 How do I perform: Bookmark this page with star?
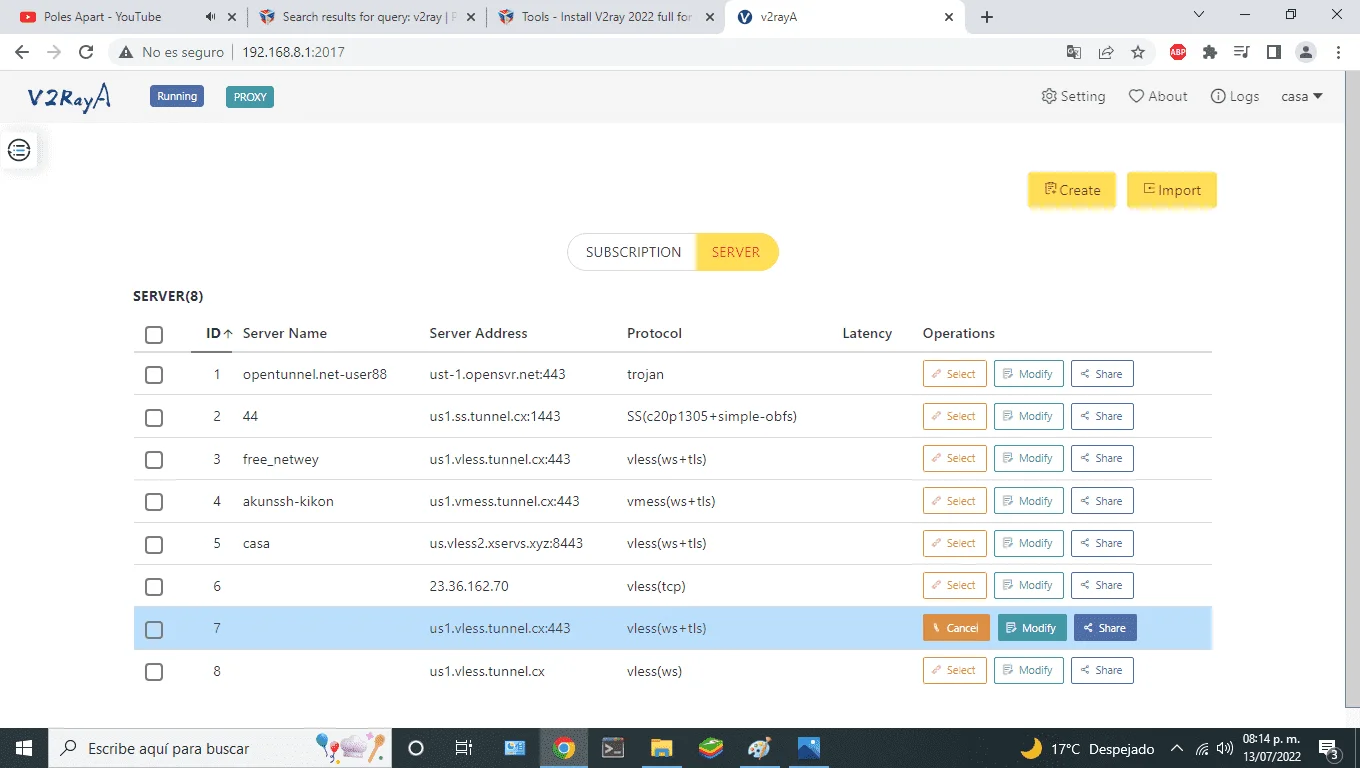coord(1138,52)
